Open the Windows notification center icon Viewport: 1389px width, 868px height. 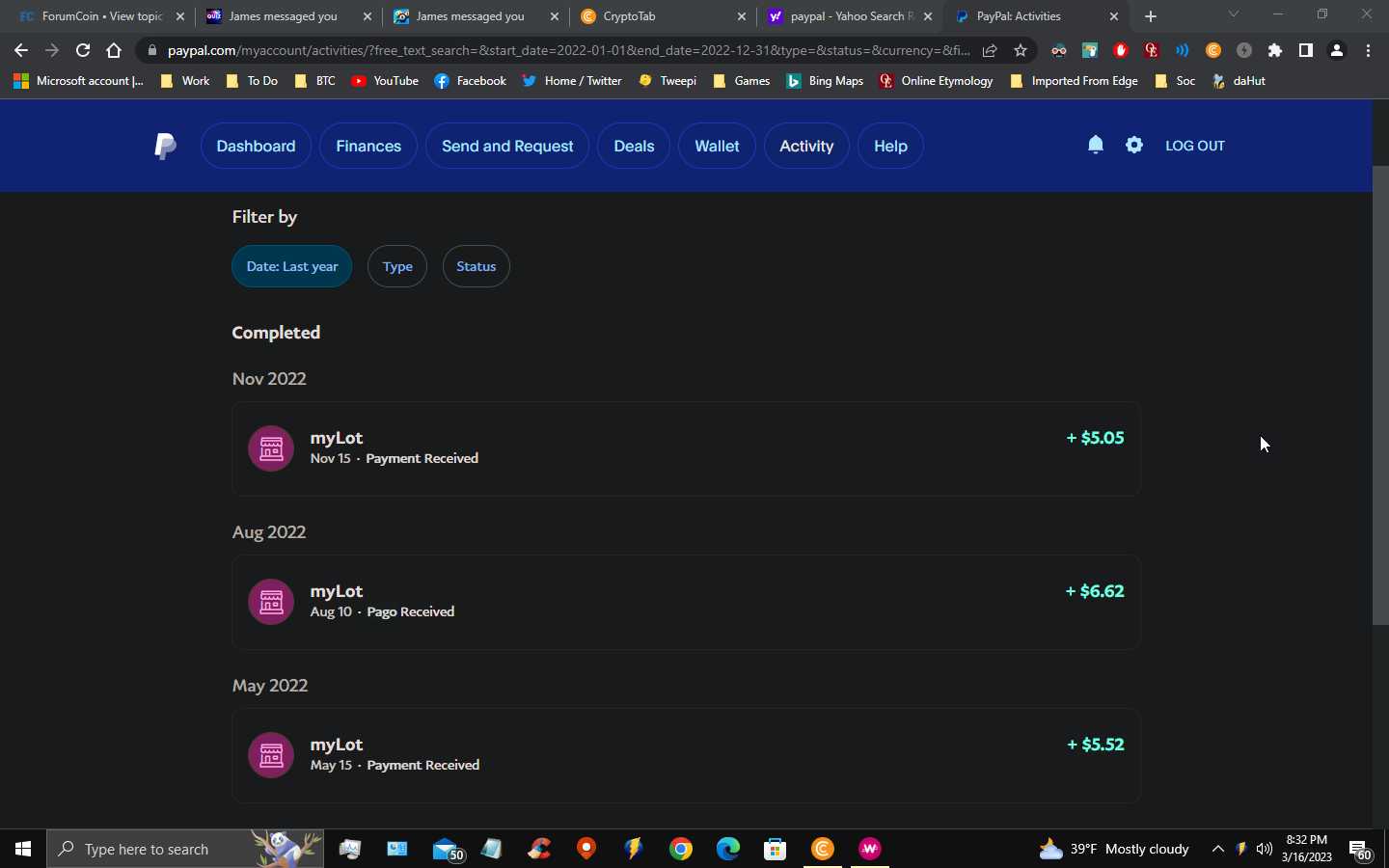[1360, 850]
